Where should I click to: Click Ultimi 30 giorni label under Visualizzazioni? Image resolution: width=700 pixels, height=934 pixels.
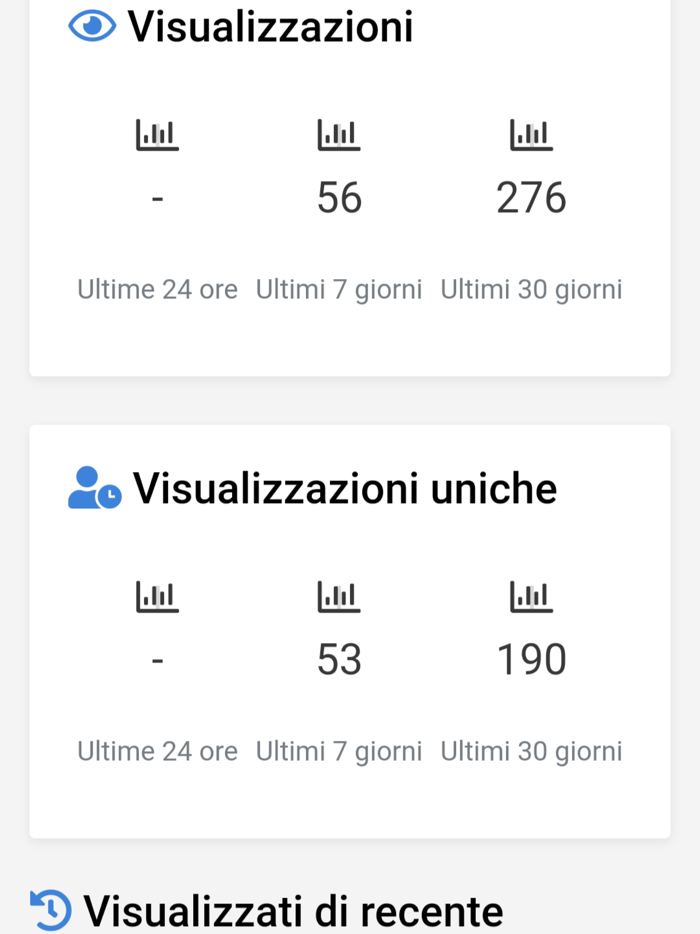click(531, 290)
